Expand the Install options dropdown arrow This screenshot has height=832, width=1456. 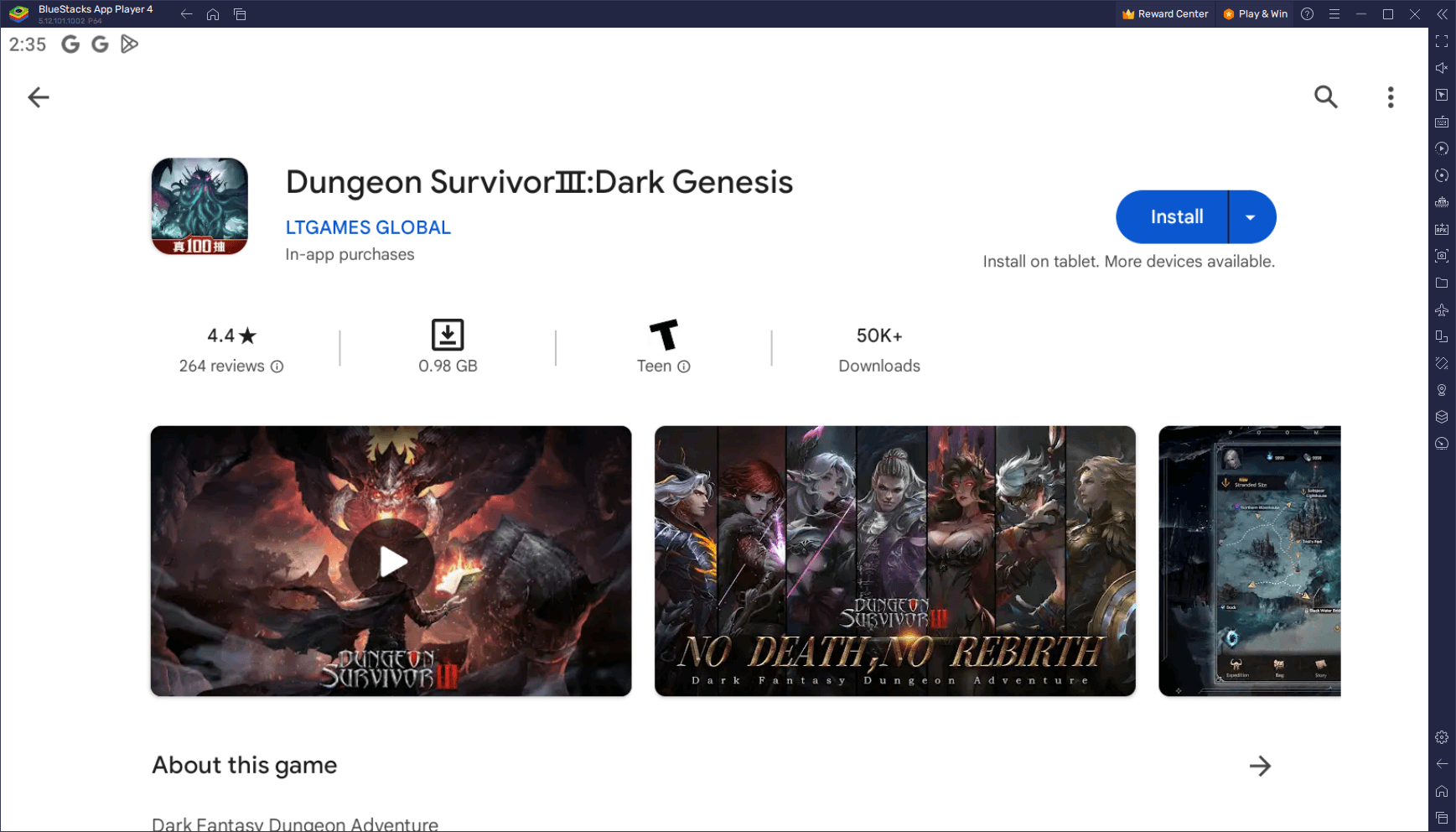(x=1251, y=217)
